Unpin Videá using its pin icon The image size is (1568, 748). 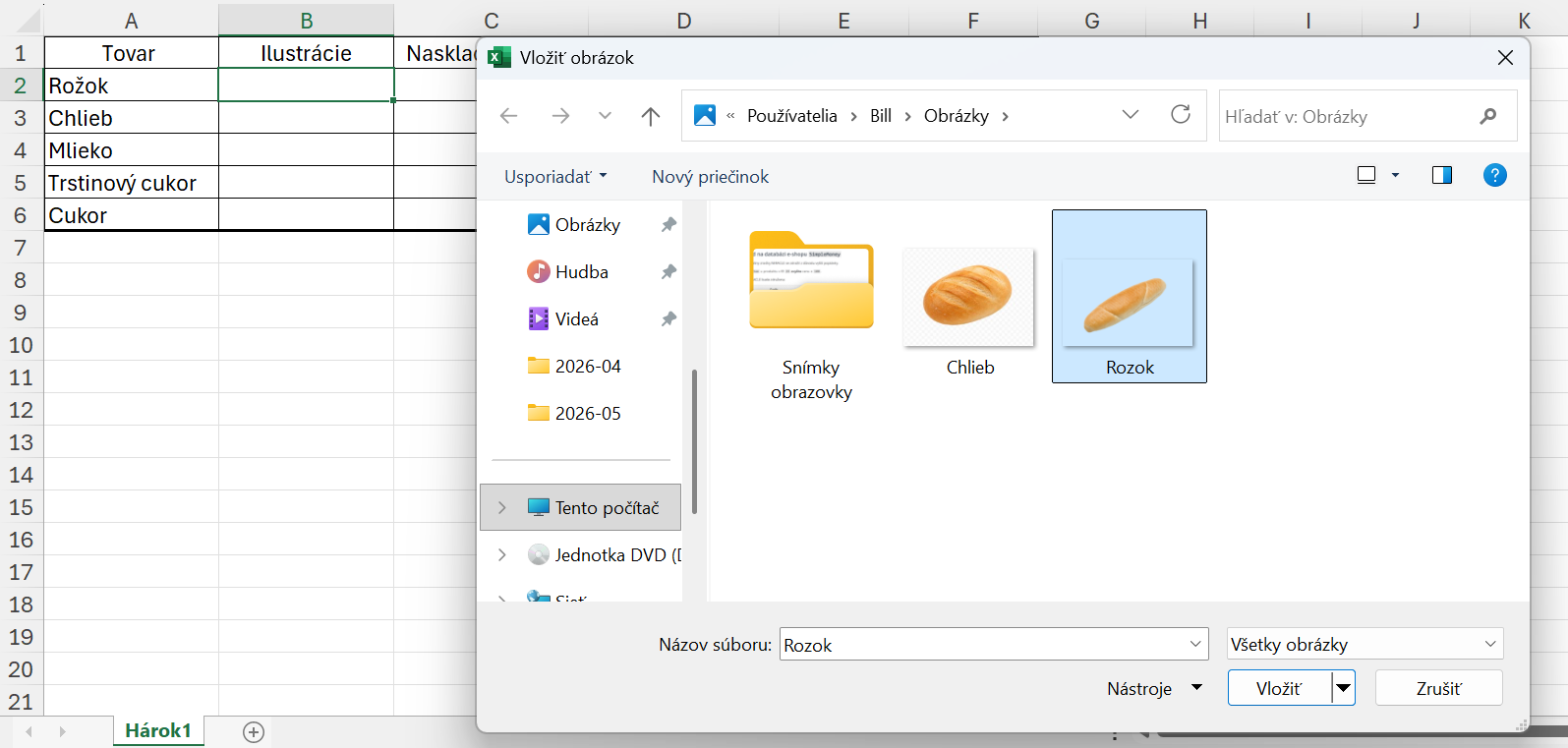click(668, 319)
